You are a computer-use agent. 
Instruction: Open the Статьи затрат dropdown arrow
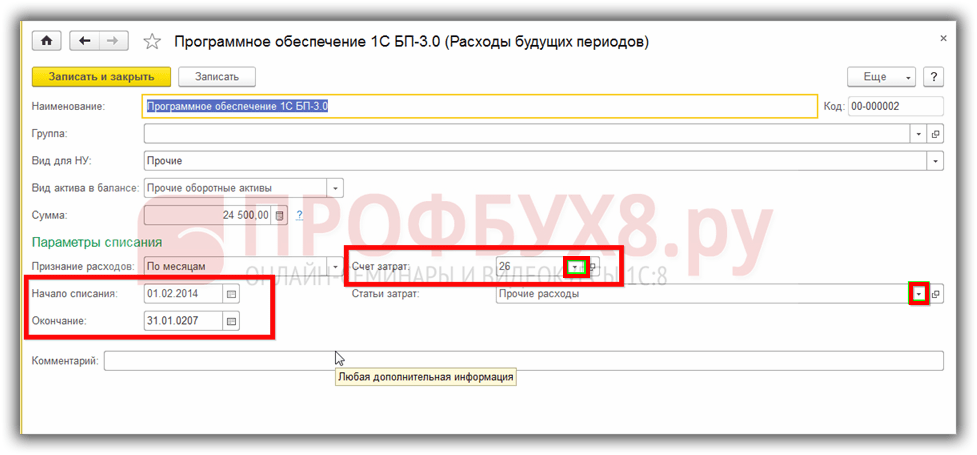click(918, 294)
